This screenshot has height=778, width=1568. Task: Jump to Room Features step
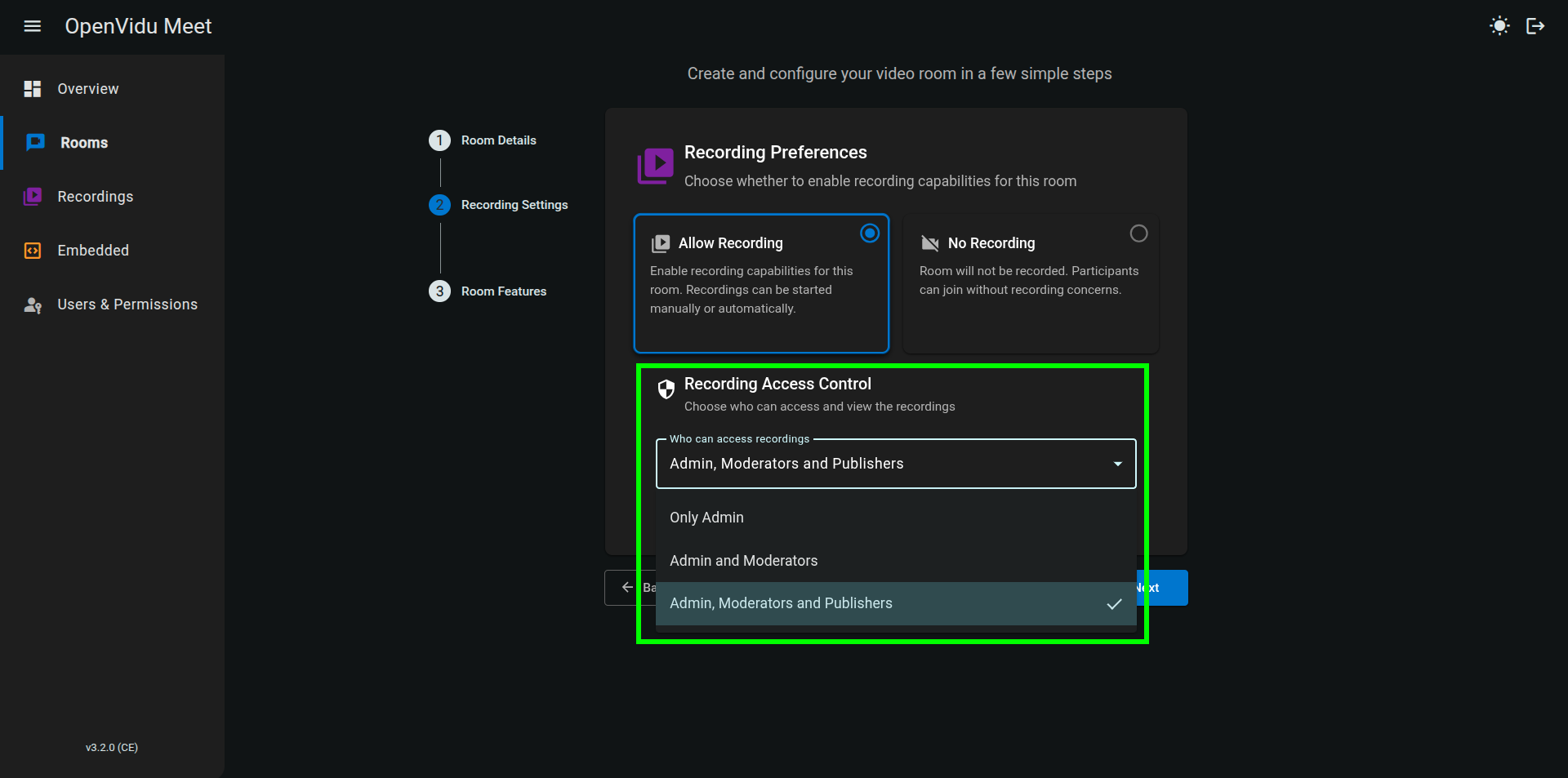click(503, 291)
